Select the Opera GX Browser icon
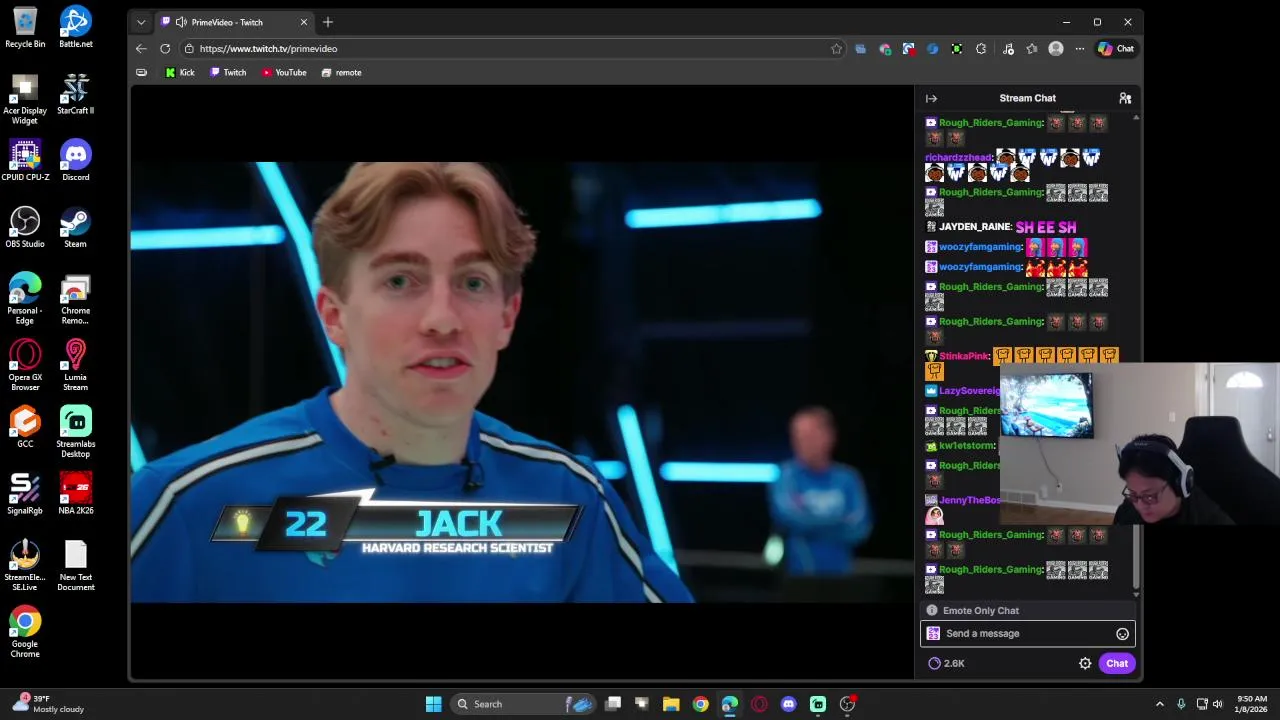The height and width of the screenshot is (720, 1280). (x=25, y=365)
